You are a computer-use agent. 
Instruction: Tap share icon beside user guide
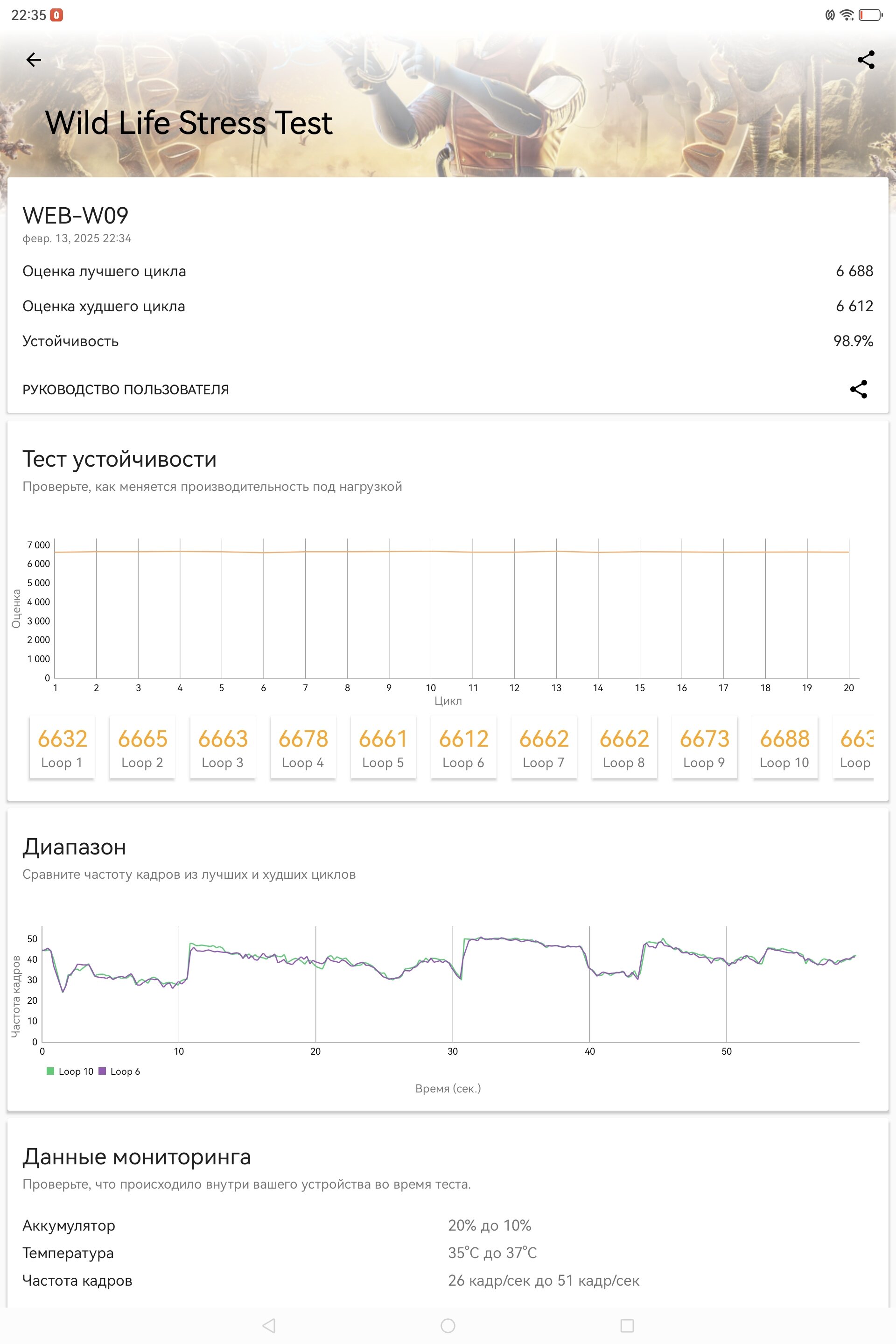(x=858, y=389)
